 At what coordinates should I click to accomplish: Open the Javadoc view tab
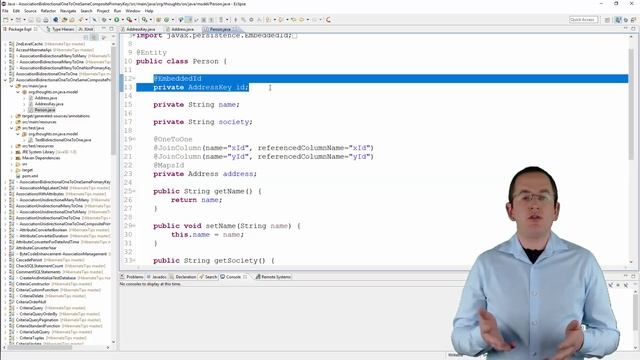[157, 277]
